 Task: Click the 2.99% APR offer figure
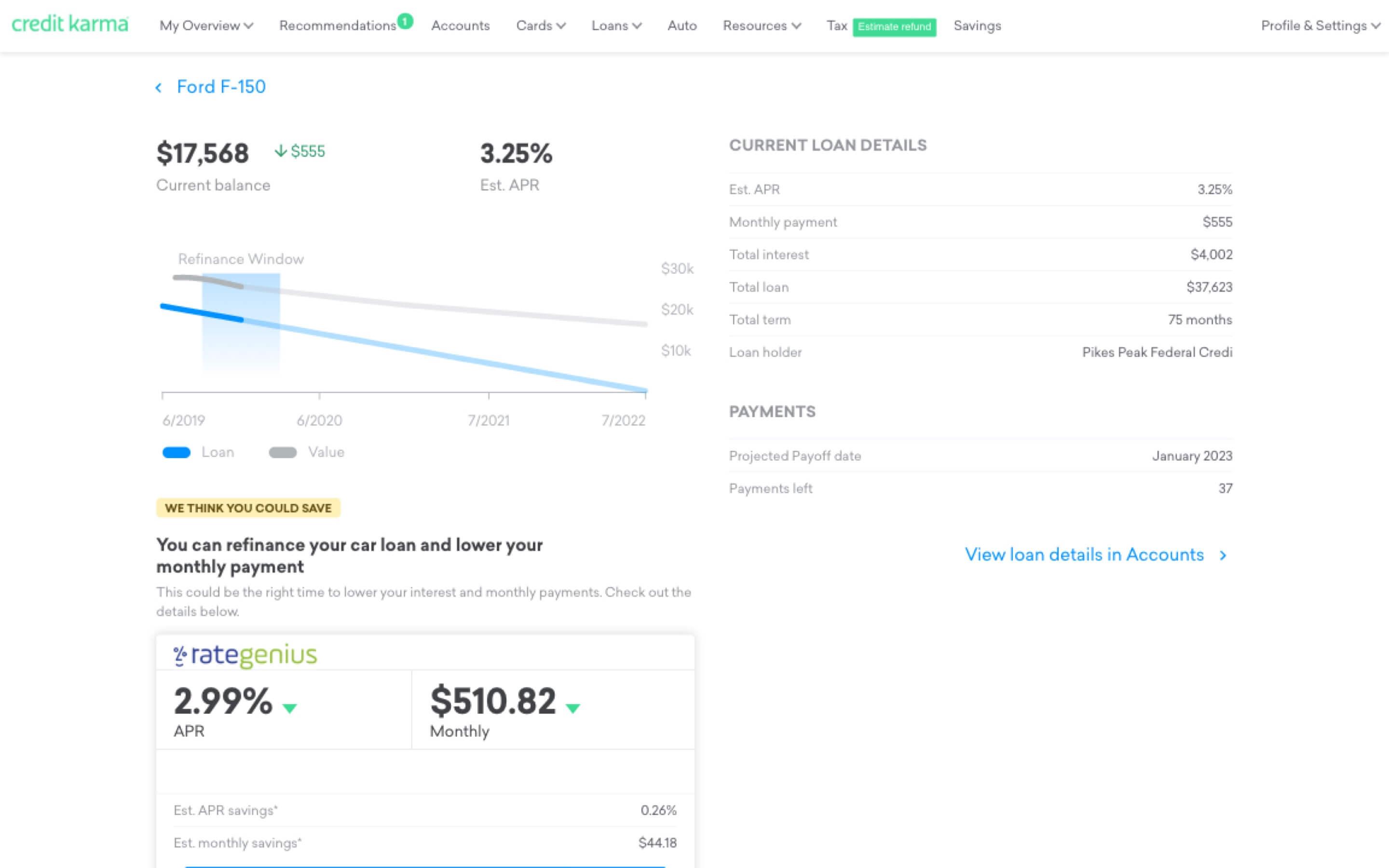pyautogui.click(x=223, y=702)
